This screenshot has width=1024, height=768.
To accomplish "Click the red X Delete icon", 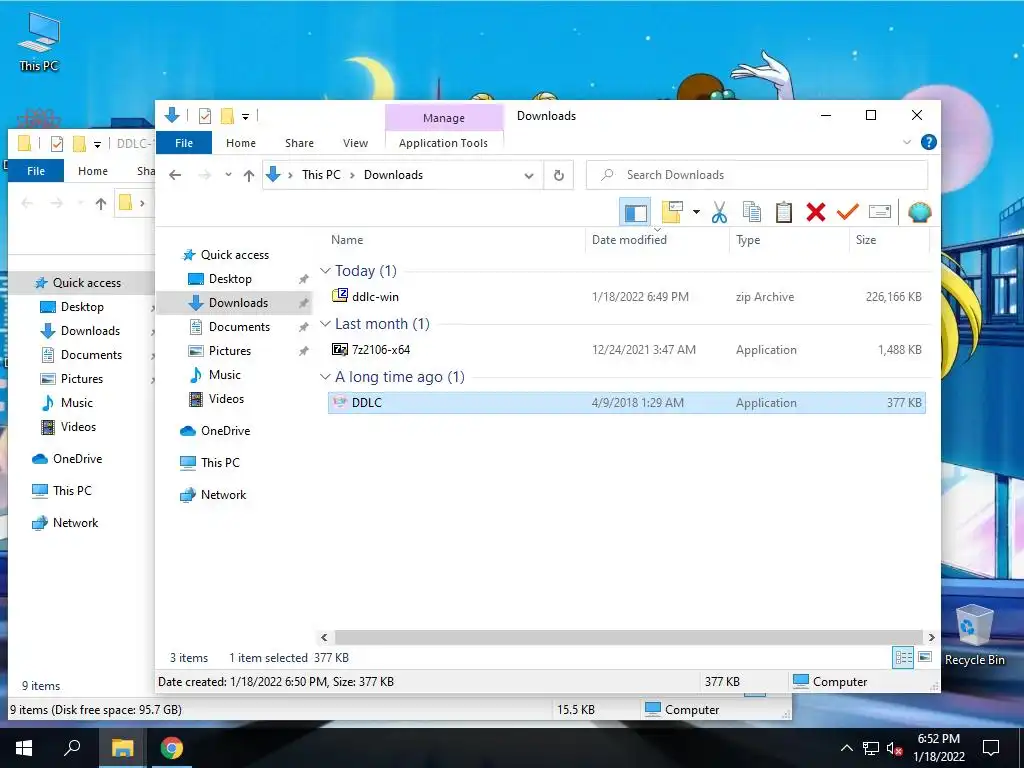I will pyautogui.click(x=816, y=212).
